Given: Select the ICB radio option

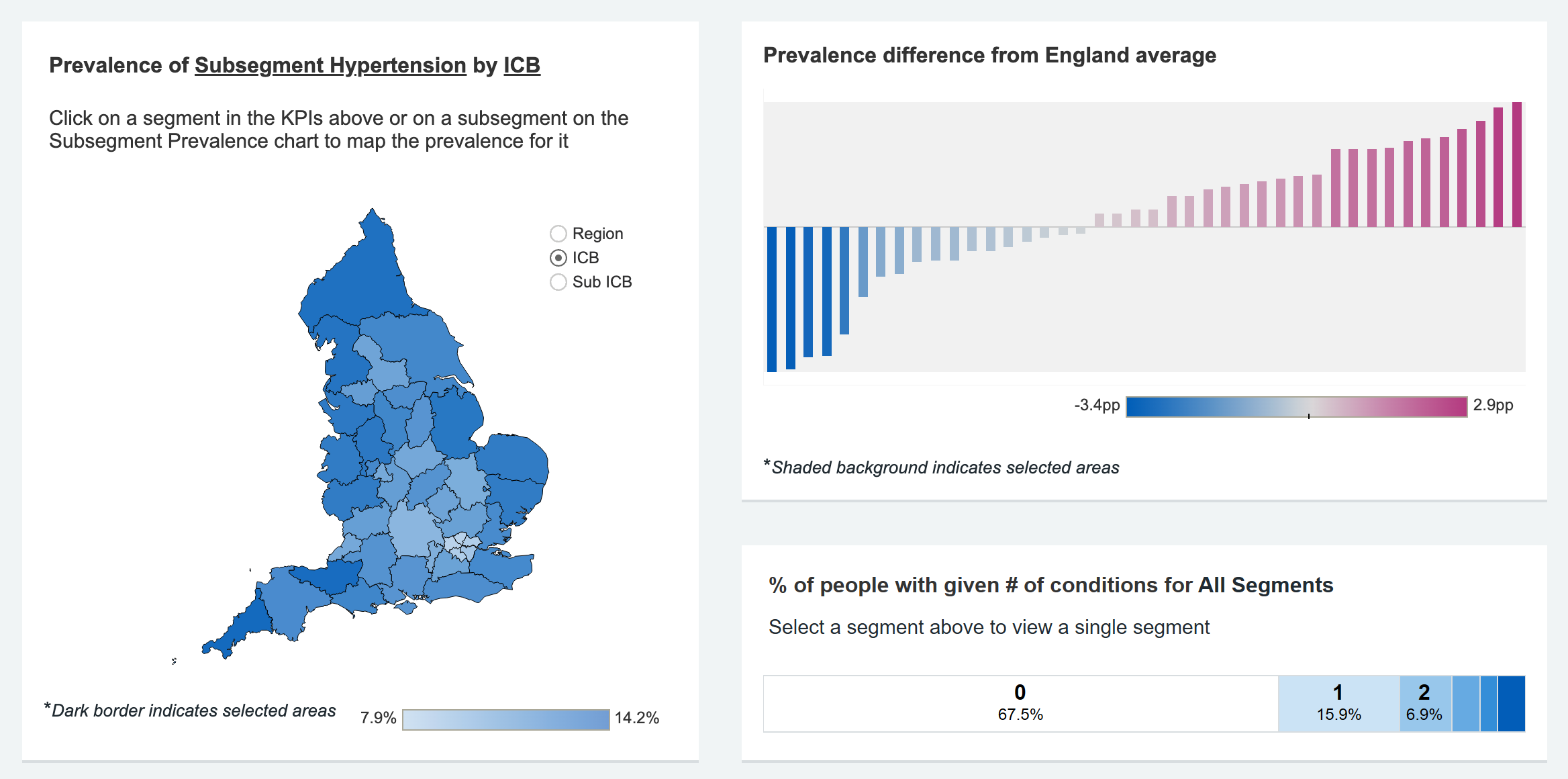Looking at the screenshot, I should point(558,258).
